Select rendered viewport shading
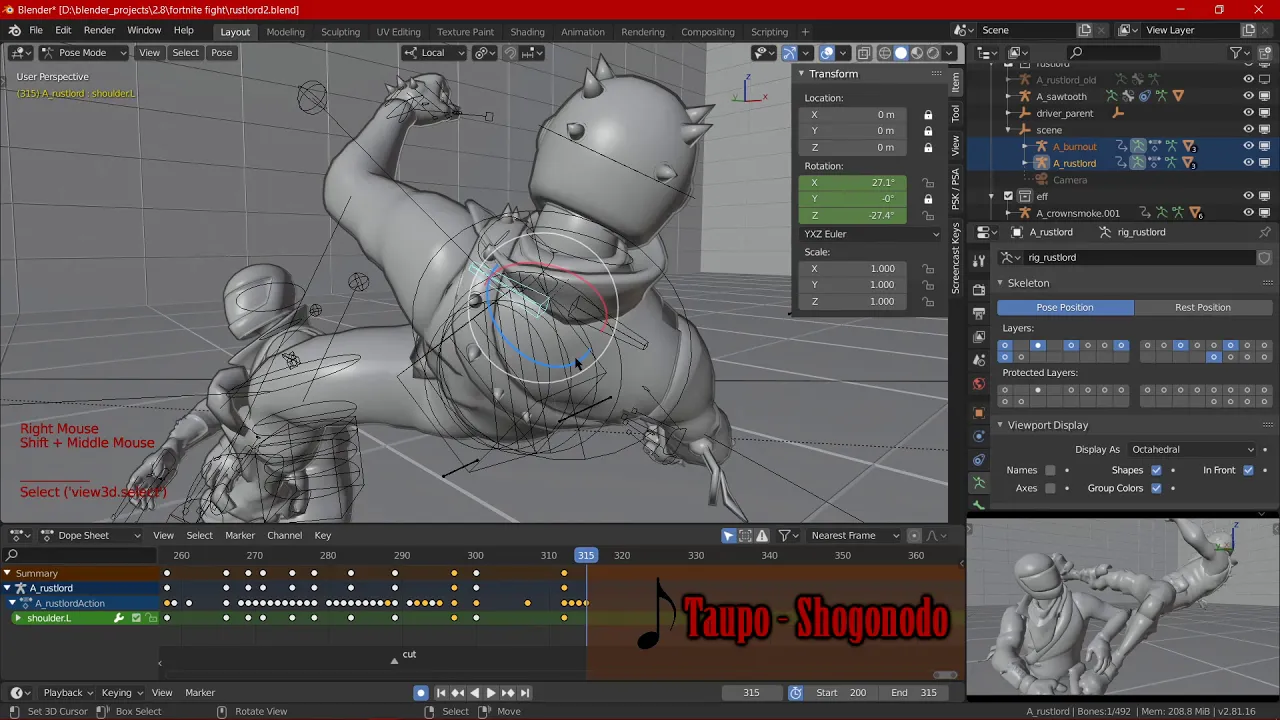 [933, 53]
